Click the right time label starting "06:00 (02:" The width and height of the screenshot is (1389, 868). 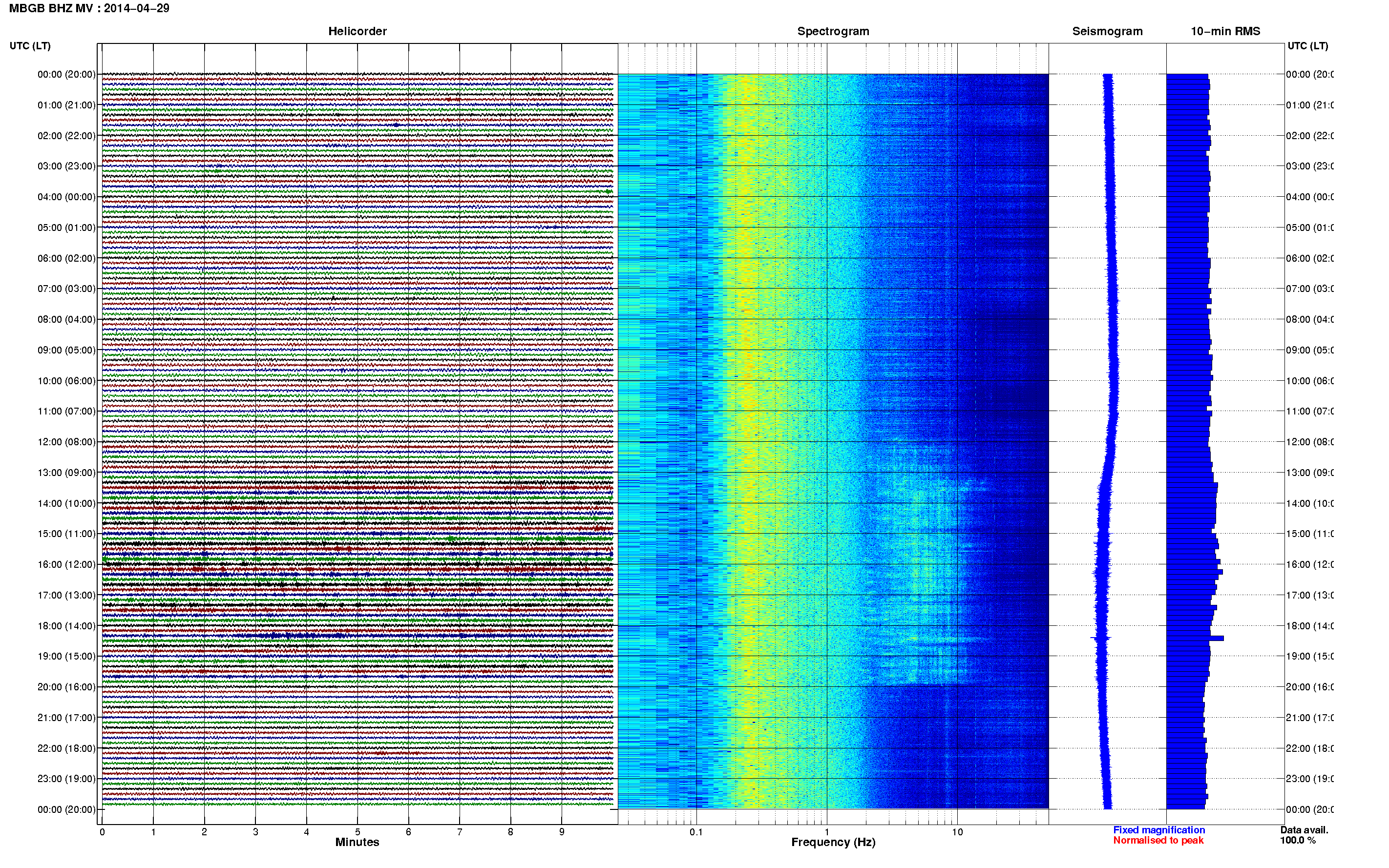[x=1310, y=258]
